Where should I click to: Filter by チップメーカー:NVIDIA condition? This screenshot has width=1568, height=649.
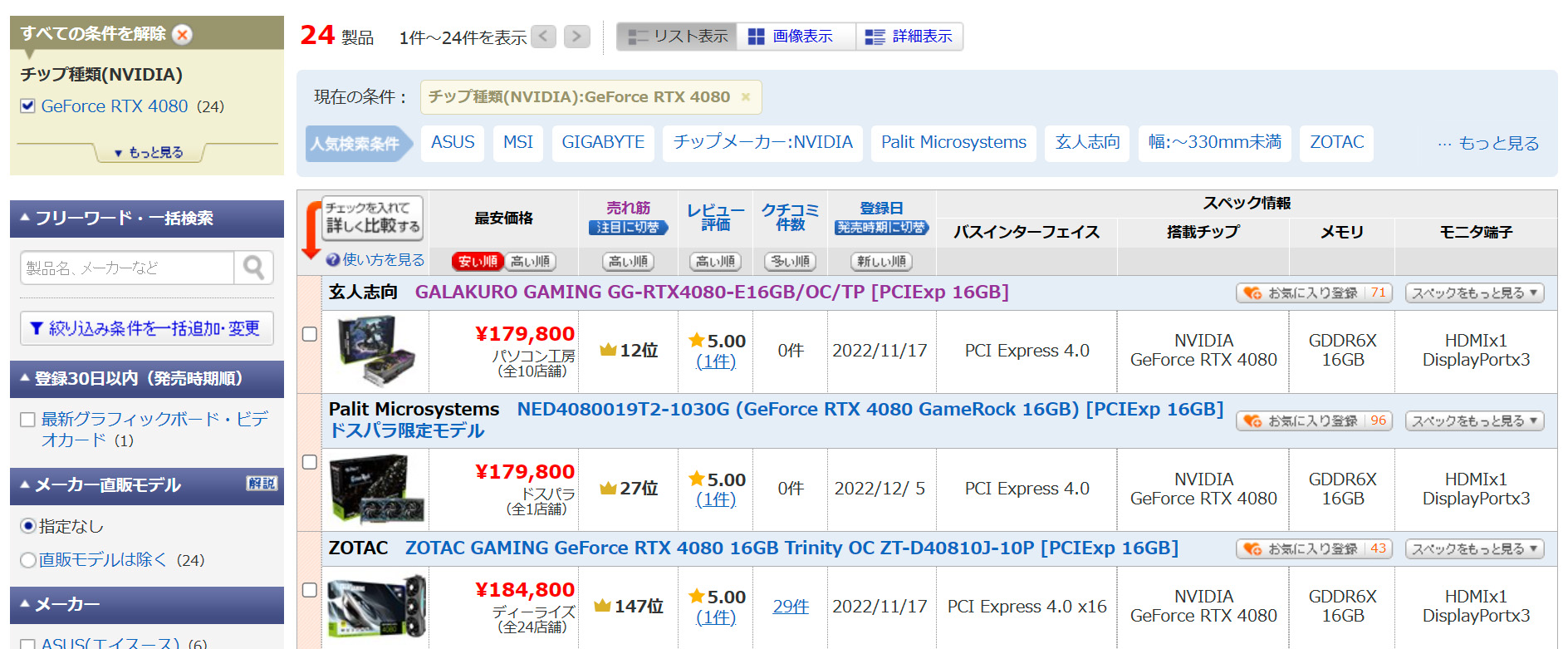coord(762,143)
